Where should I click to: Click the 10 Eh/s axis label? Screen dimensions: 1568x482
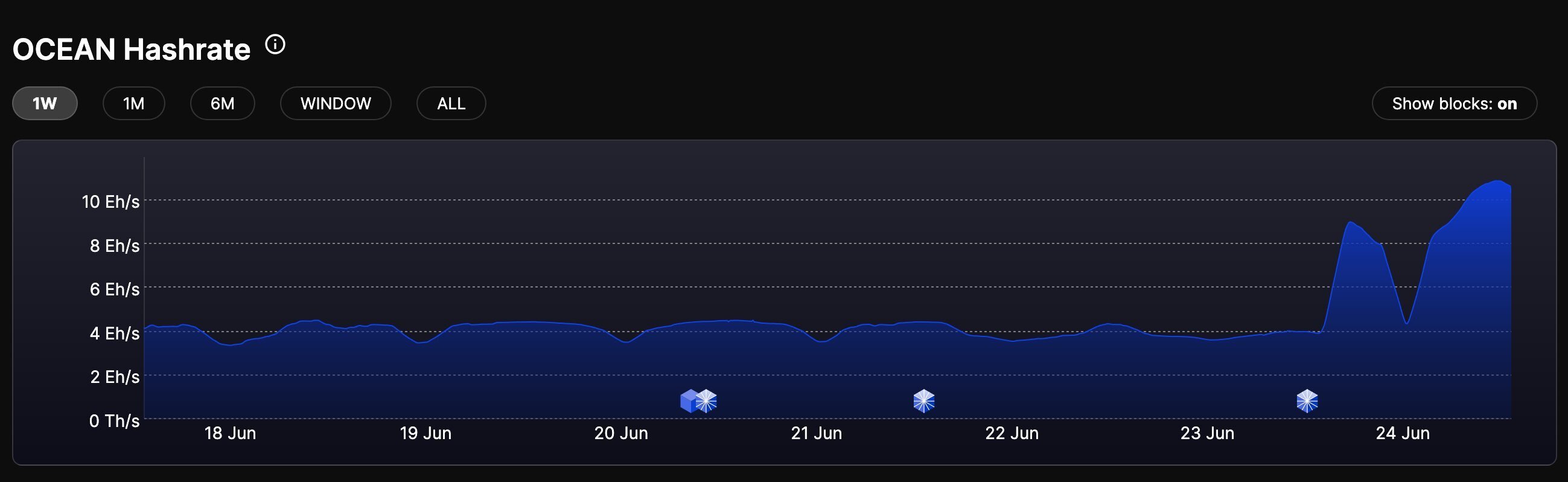pyautogui.click(x=111, y=202)
